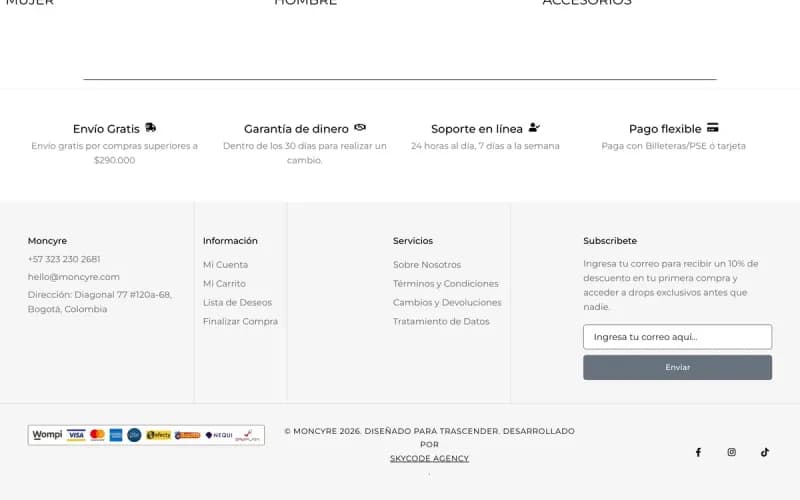Viewport: 800px width, 500px height.
Task: Click the address 'Dirección: Diagonal 77 #120a-68'
Action: [100, 295]
